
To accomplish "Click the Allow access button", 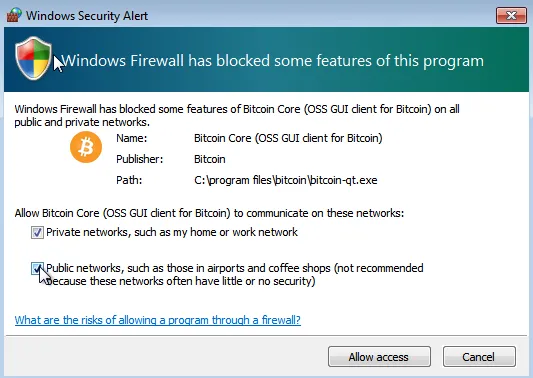I will (x=379, y=357).
